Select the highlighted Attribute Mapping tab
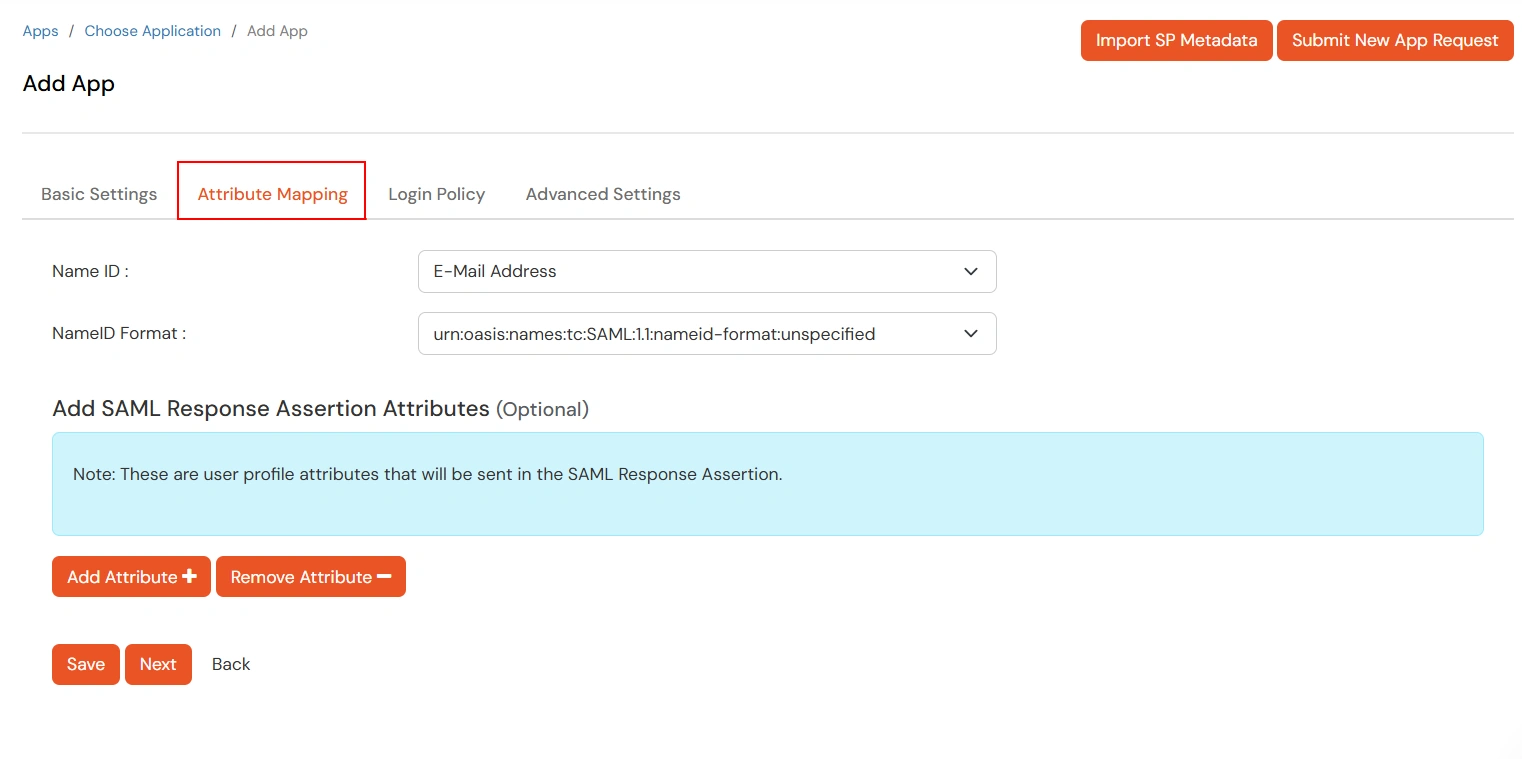The width and height of the screenshot is (1522, 759). pyautogui.click(x=271, y=193)
